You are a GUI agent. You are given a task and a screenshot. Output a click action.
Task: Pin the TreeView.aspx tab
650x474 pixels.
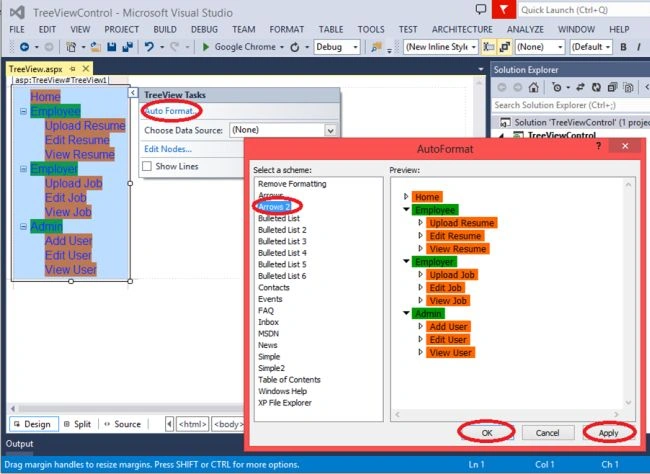73,69
